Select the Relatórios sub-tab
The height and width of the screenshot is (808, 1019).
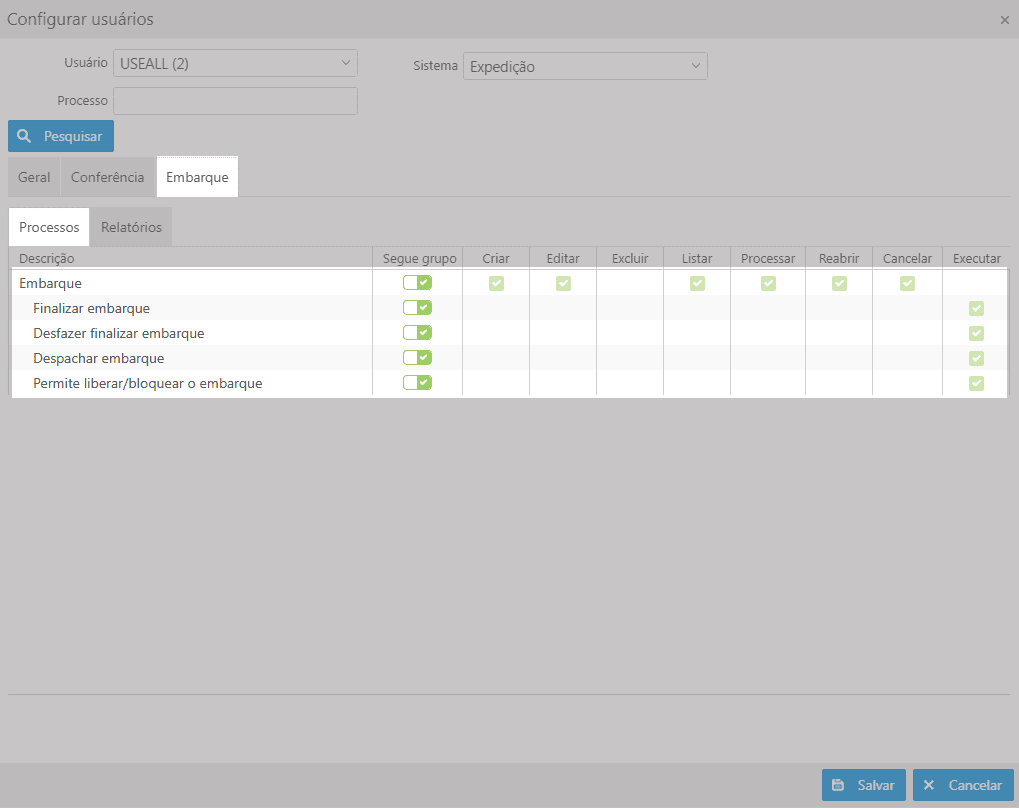tap(131, 227)
